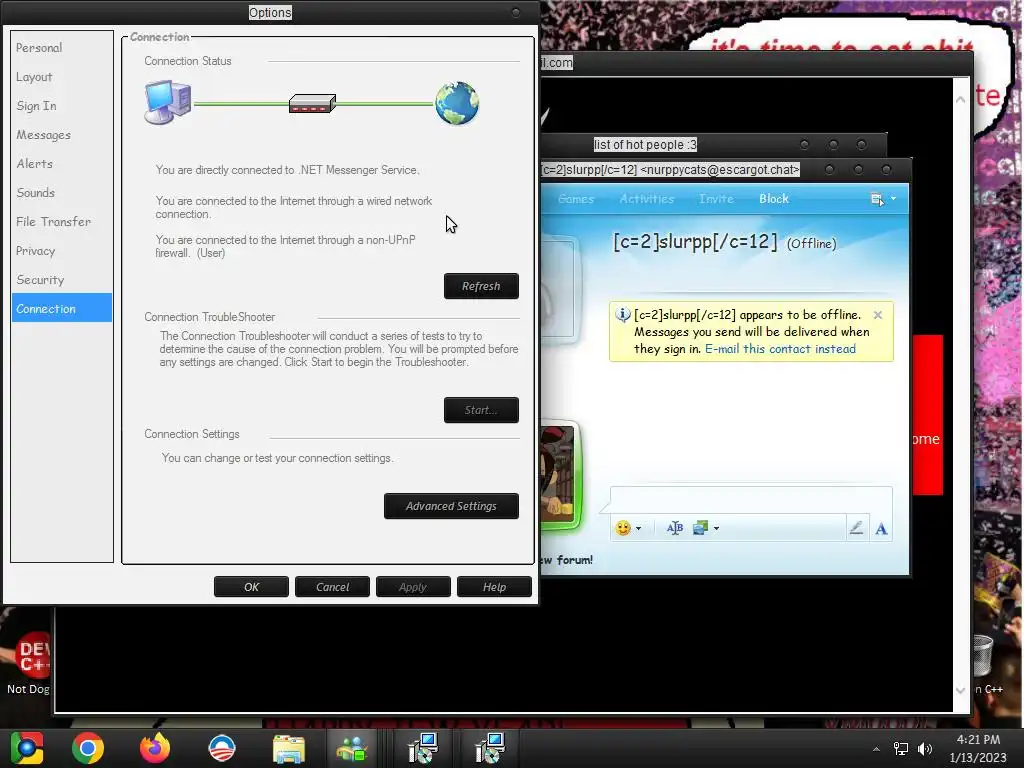Dismiss the offline notification banner
The image size is (1024, 768).
(878, 315)
